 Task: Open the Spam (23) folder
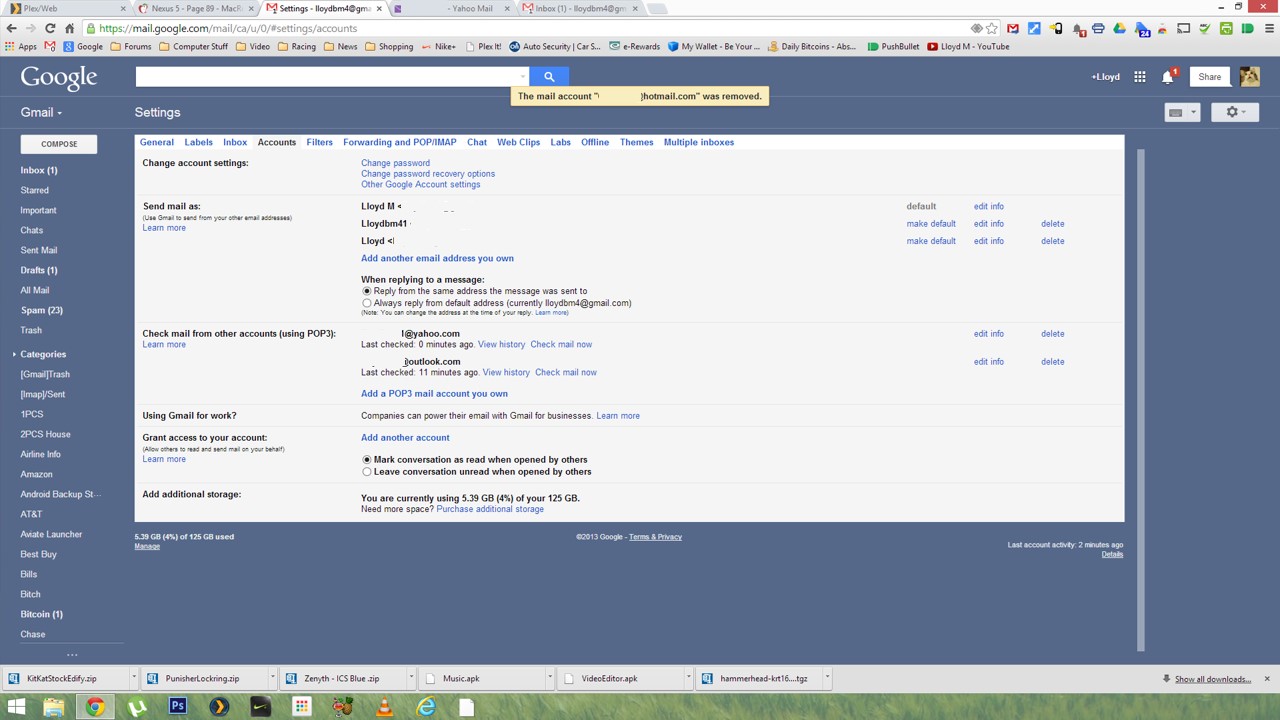tap(42, 310)
